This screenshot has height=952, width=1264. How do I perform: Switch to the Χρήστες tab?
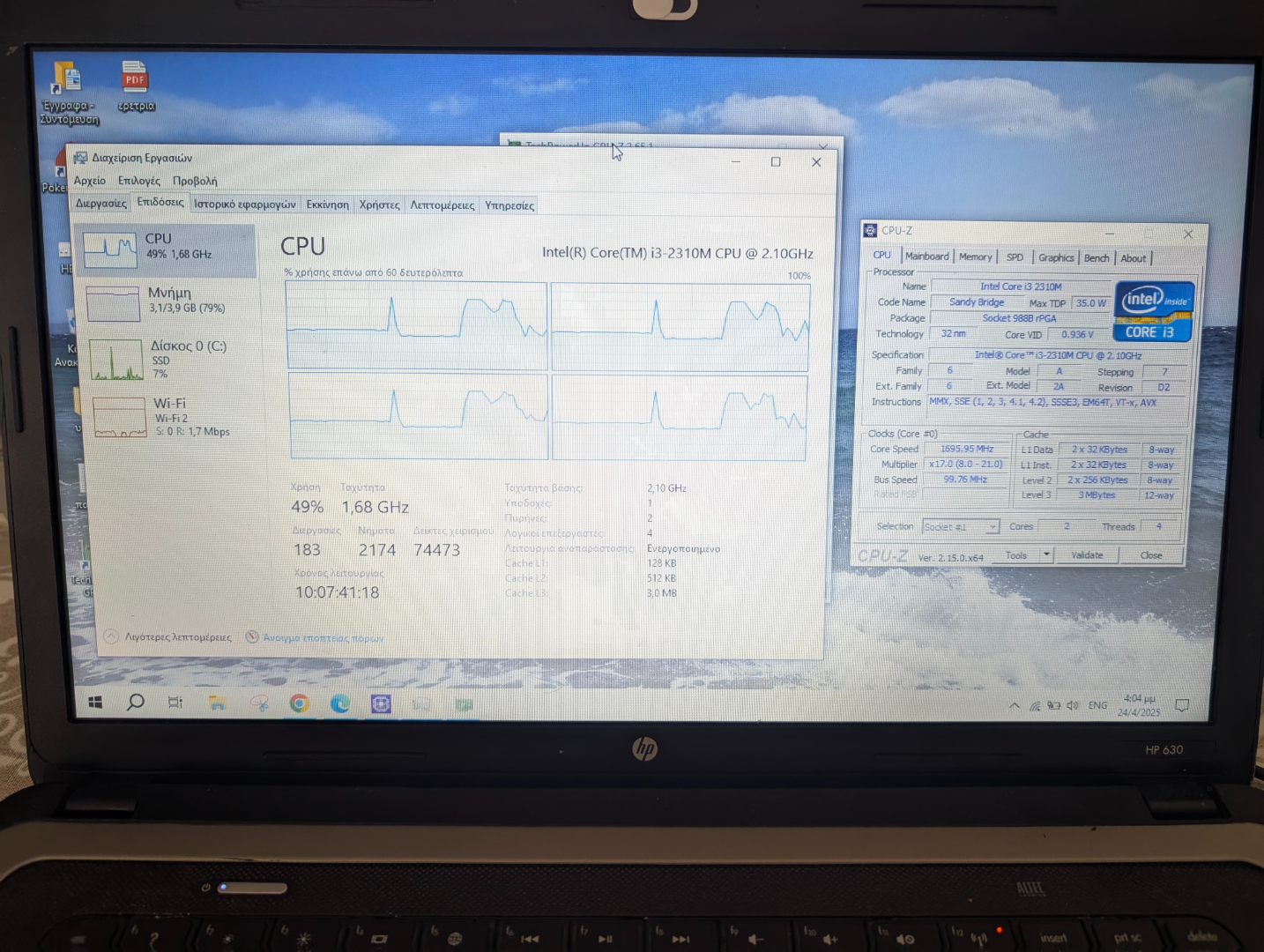[379, 205]
